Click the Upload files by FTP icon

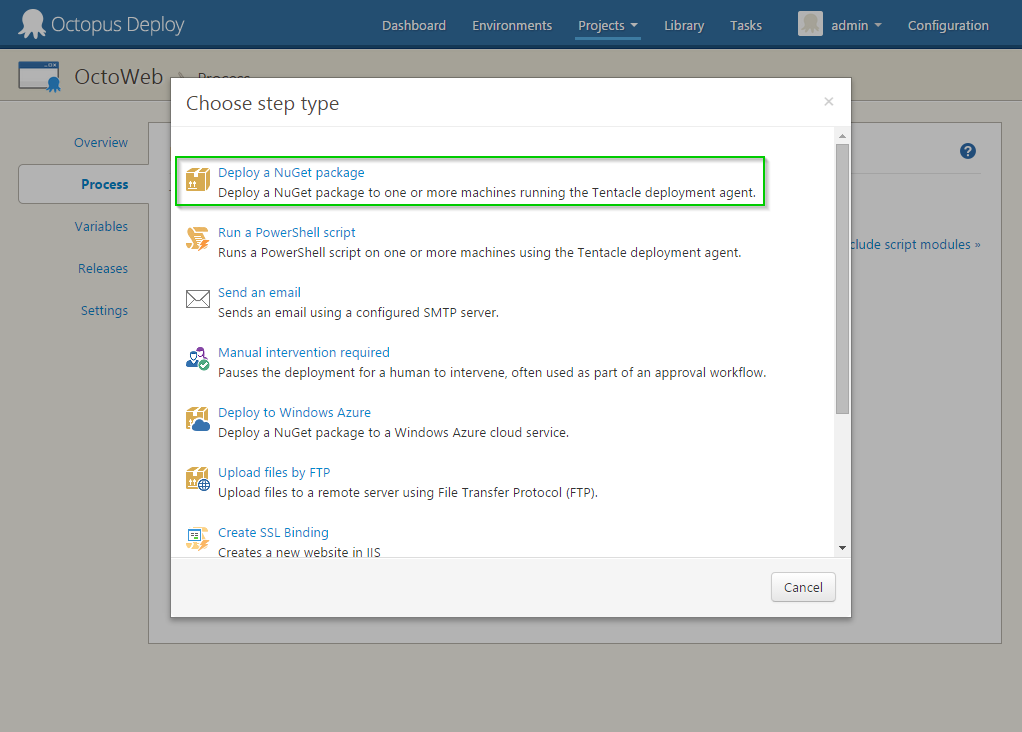pyautogui.click(x=197, y=479)
